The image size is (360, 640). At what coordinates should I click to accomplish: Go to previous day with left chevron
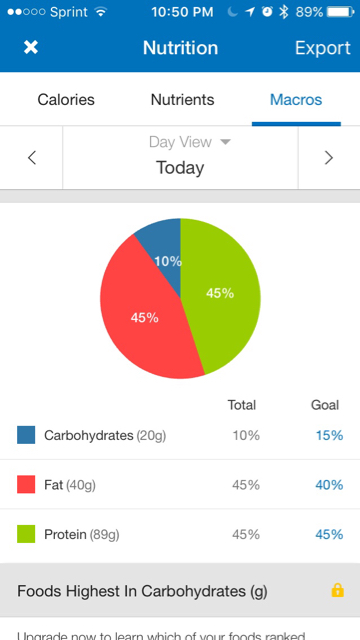pos(32,158)
